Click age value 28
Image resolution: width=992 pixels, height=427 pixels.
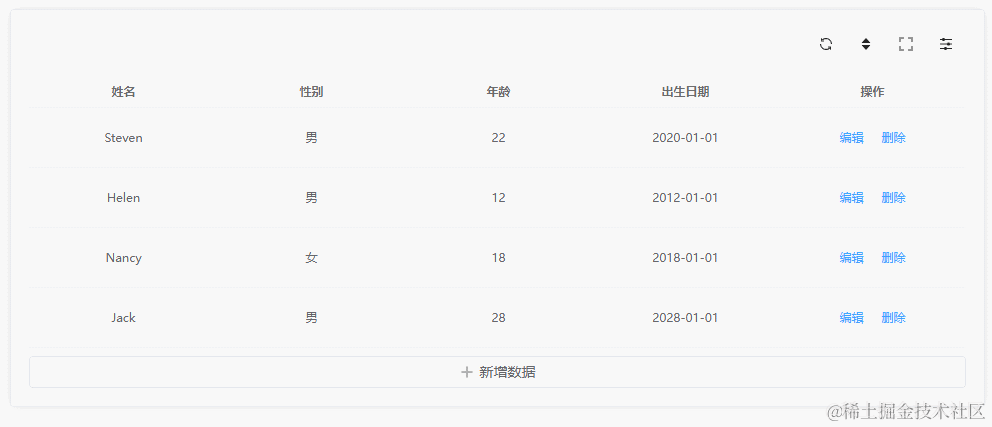pos(499,318)
